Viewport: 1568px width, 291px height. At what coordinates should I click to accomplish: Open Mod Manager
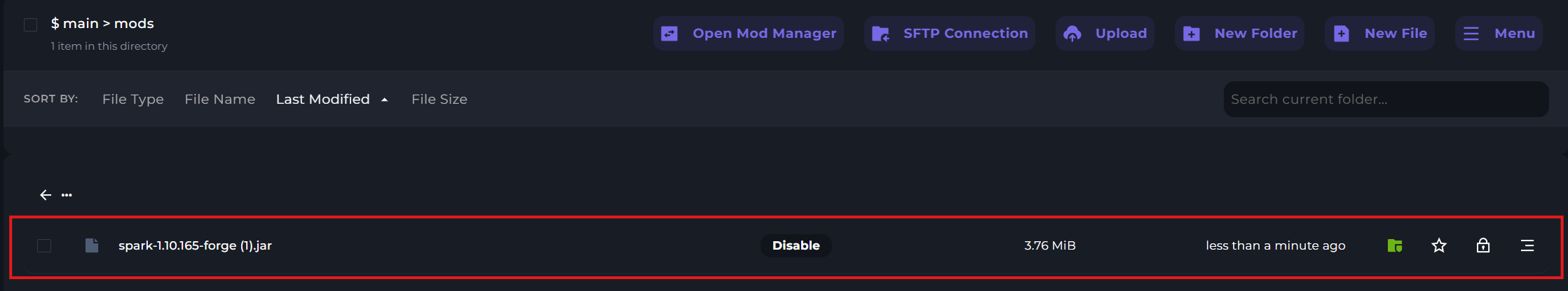point(749,34)
